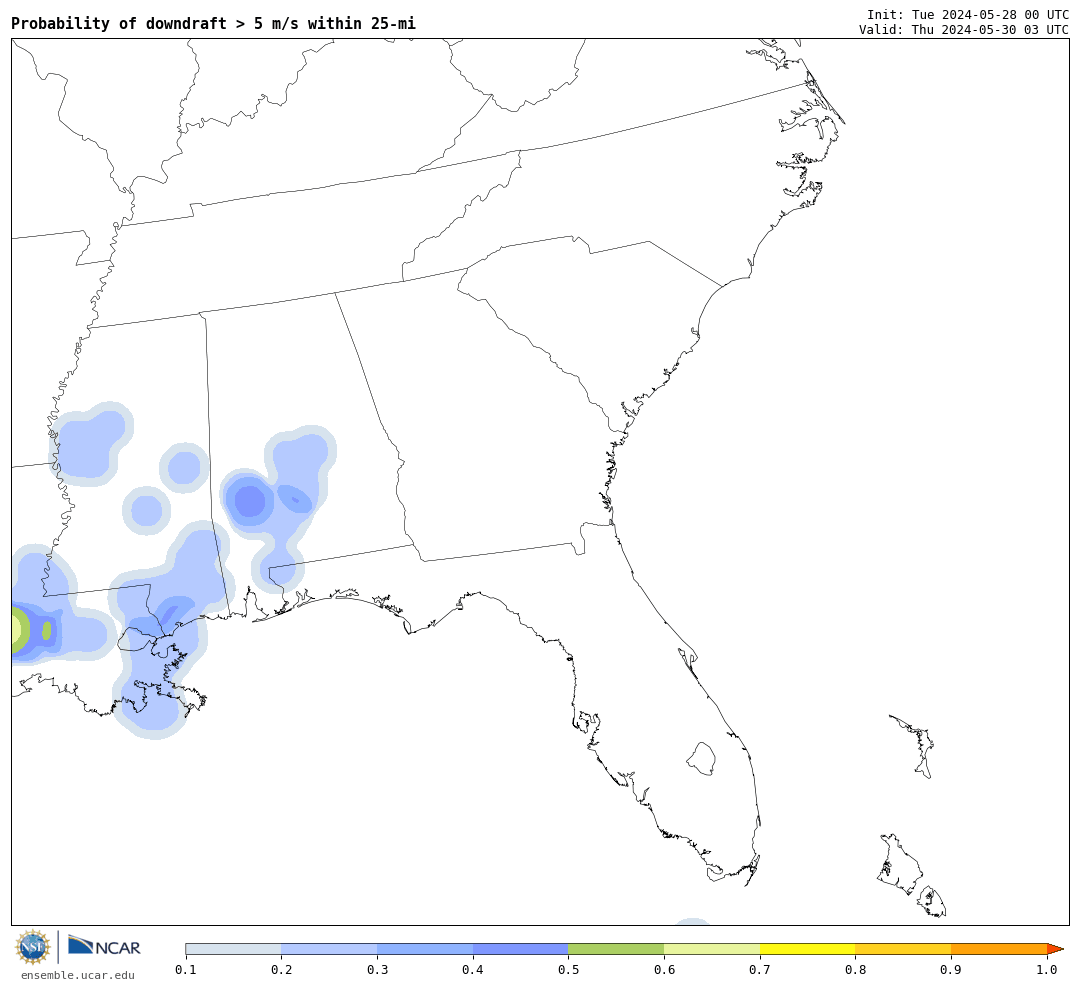The image size is (1080, 988).
Task: Click the 0.2–0.3 light blue colorbar segment
Action: (329, 949)
